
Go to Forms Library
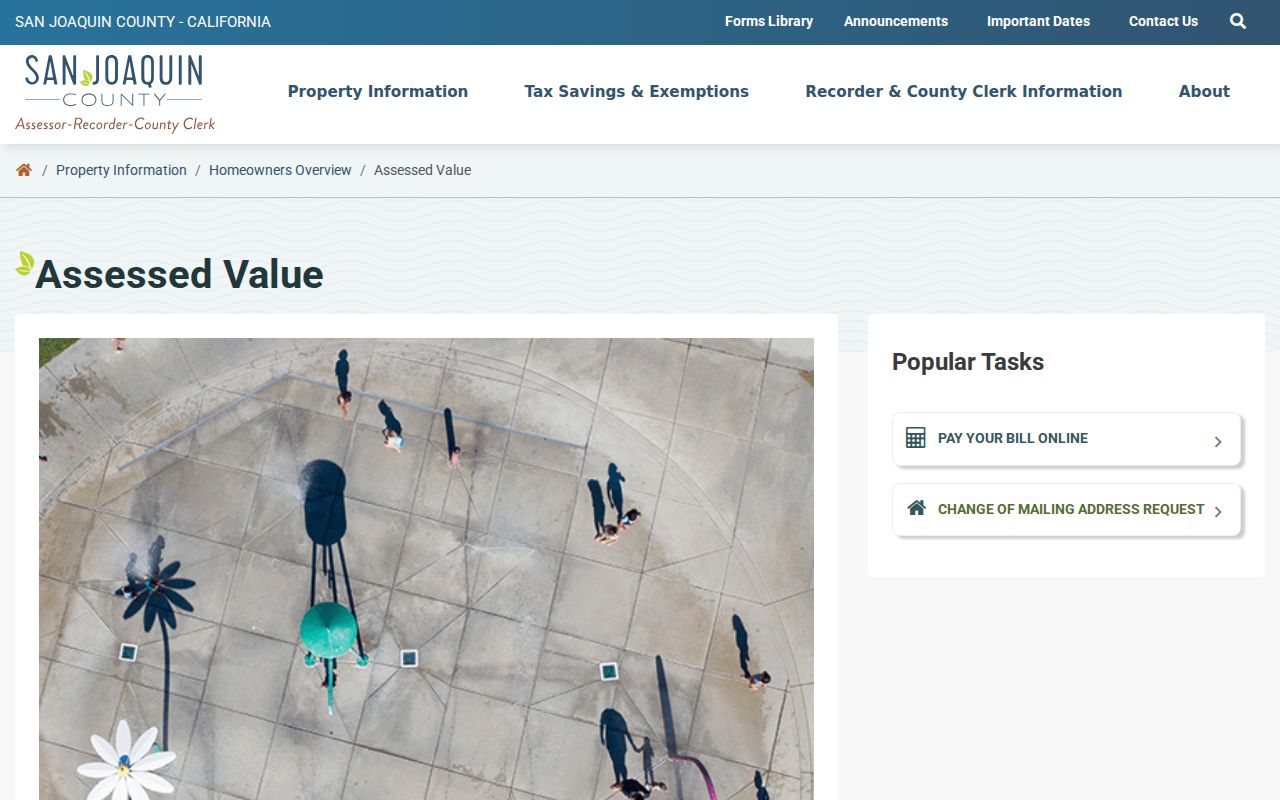769,21
